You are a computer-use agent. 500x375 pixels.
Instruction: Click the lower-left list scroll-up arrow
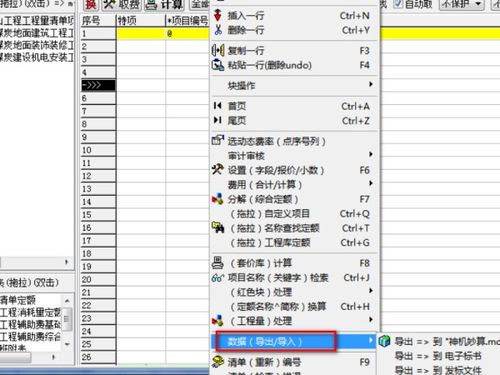tap(67, 301)
